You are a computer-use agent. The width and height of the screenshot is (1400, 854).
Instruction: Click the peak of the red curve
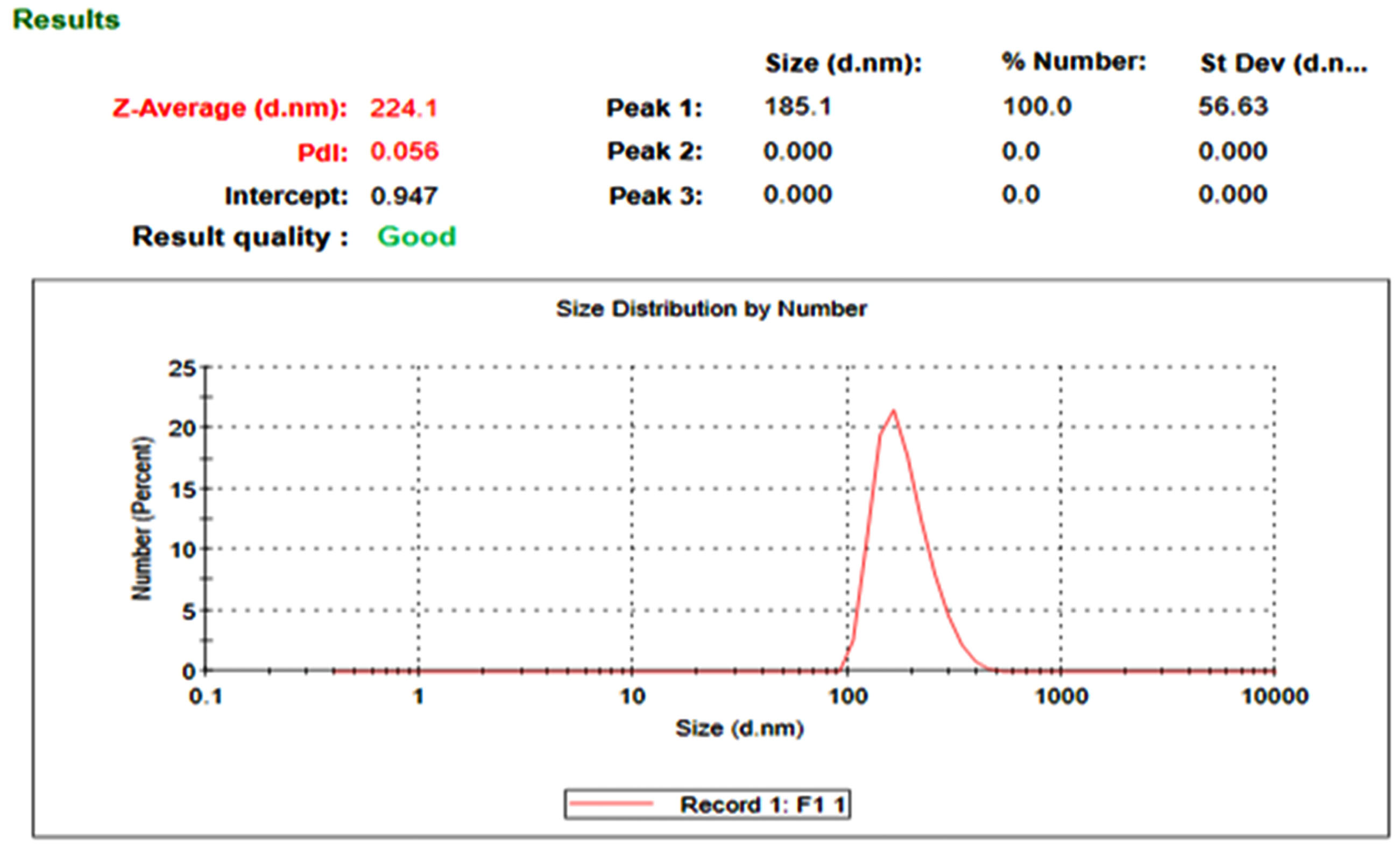[x=894, y=411]
